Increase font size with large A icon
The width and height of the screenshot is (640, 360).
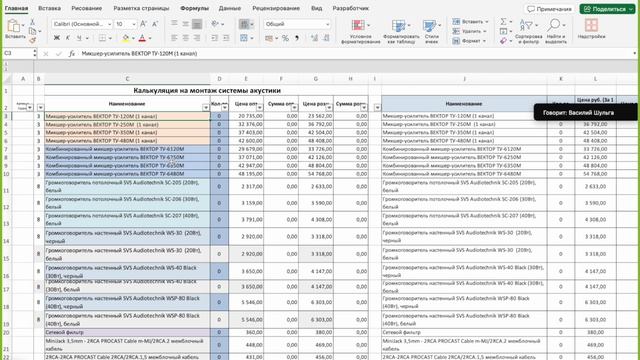143,24
